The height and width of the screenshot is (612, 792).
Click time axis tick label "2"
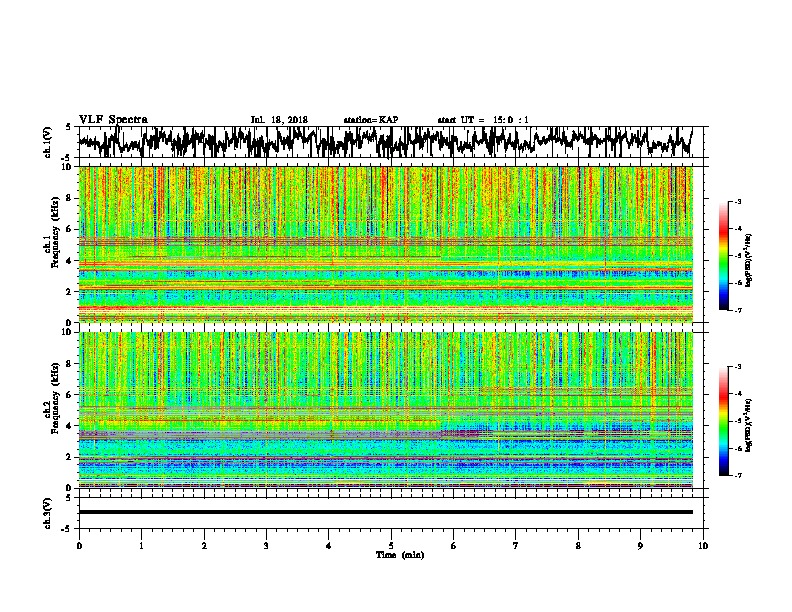pyautogui.click(x=204, y=546)
